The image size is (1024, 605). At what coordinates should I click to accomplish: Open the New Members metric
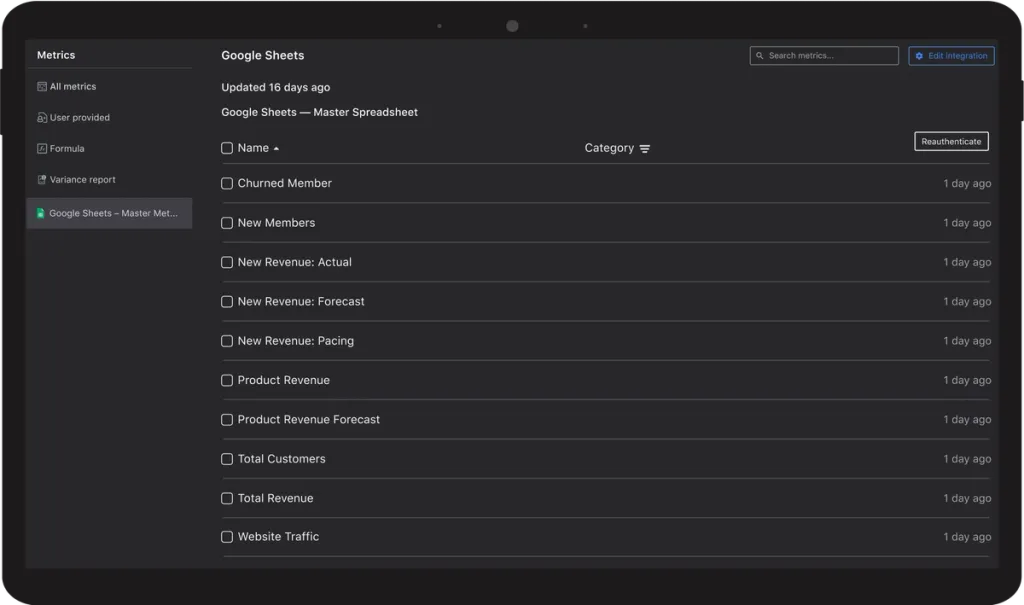(x=276, y=223)
